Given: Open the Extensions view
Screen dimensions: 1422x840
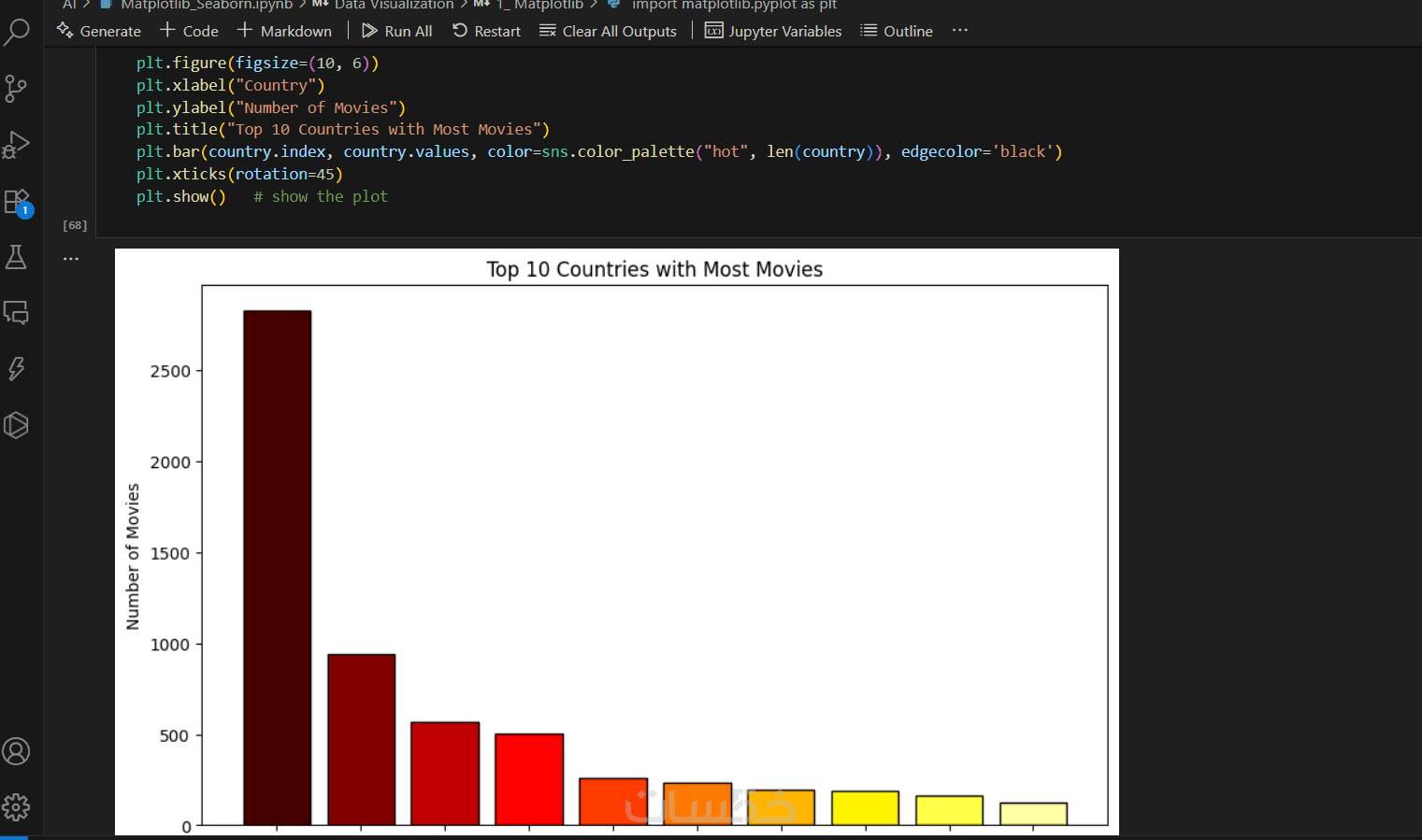Looking at the screenshot, I should coord(17,202).
